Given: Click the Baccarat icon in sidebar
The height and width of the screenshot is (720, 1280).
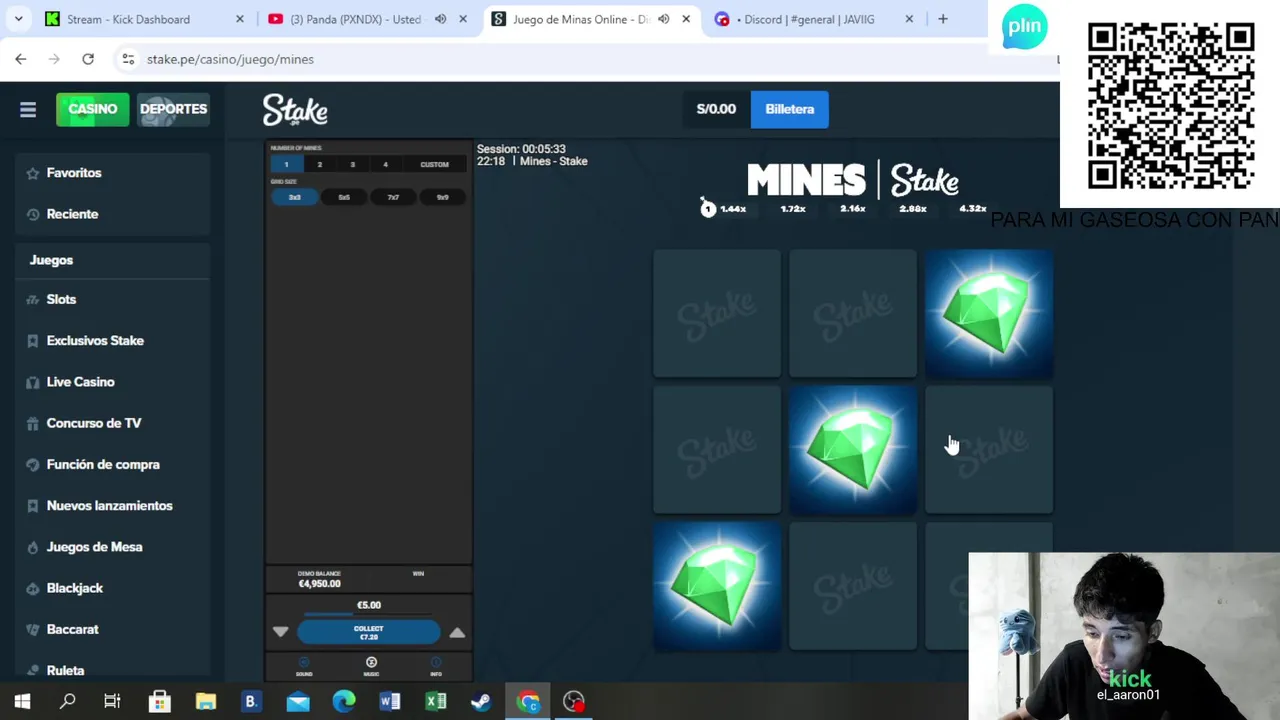Looking at the screenshot, I should pos(33,629).
